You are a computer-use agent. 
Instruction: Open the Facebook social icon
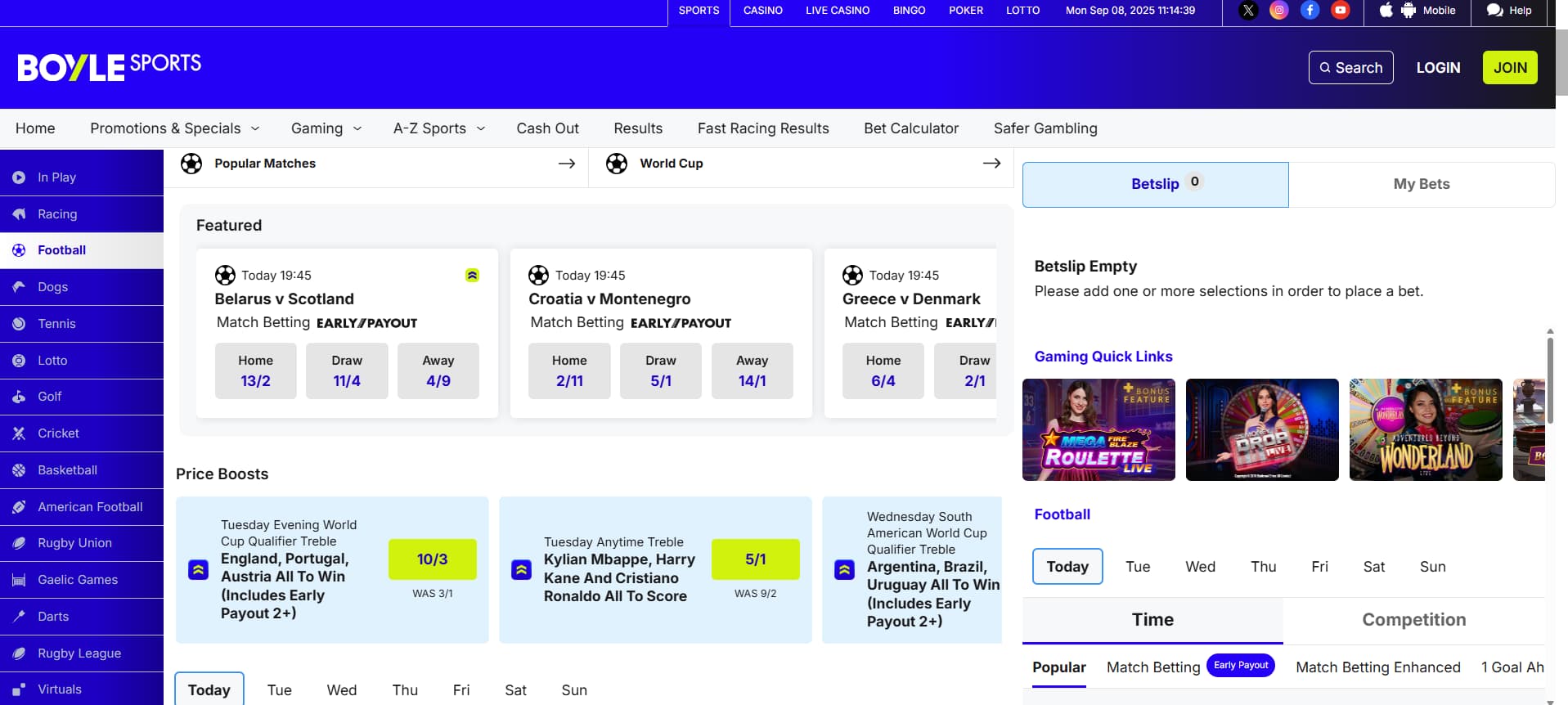pos(1310,11)
